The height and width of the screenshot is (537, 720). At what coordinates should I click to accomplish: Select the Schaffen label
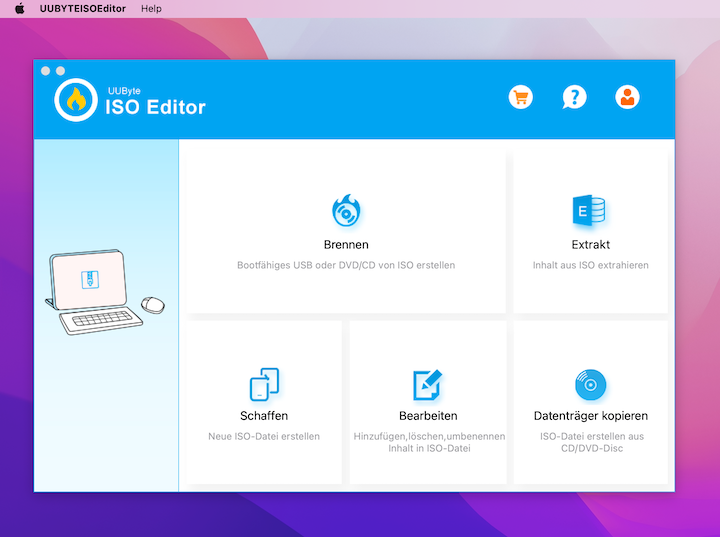[264, 416]
